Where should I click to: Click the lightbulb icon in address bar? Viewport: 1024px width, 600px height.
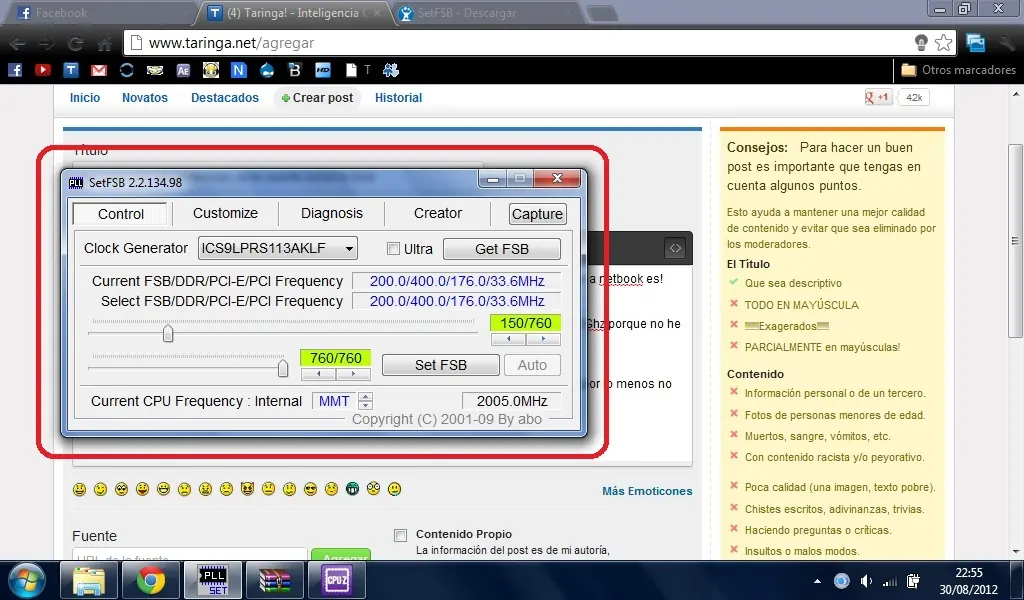[x=921, y=43]
